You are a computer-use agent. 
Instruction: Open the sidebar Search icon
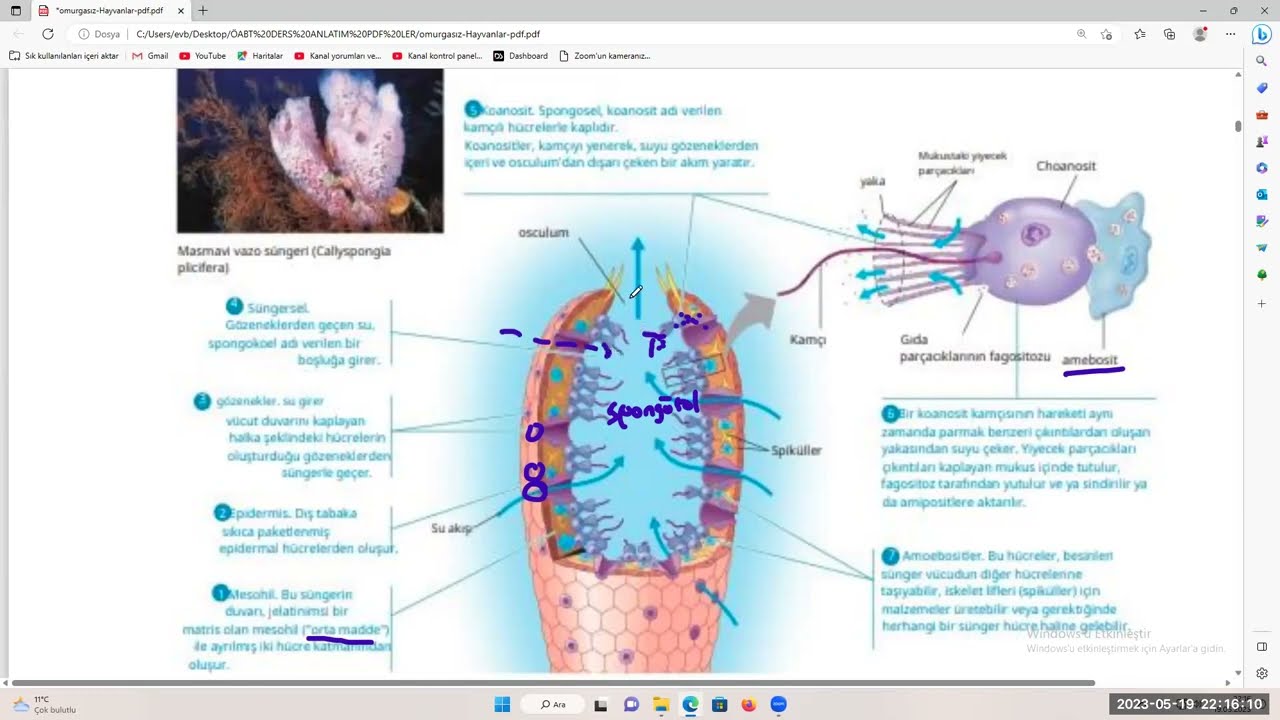pos(1262,62)
